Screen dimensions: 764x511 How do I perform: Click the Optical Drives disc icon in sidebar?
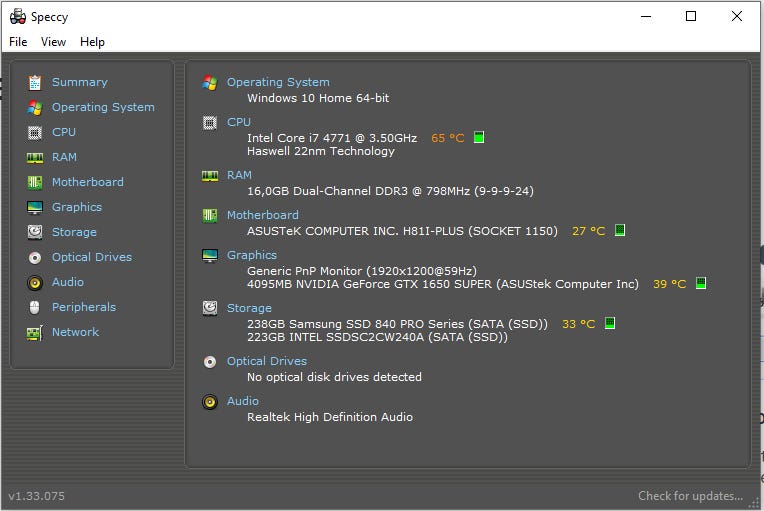point(35,258)
